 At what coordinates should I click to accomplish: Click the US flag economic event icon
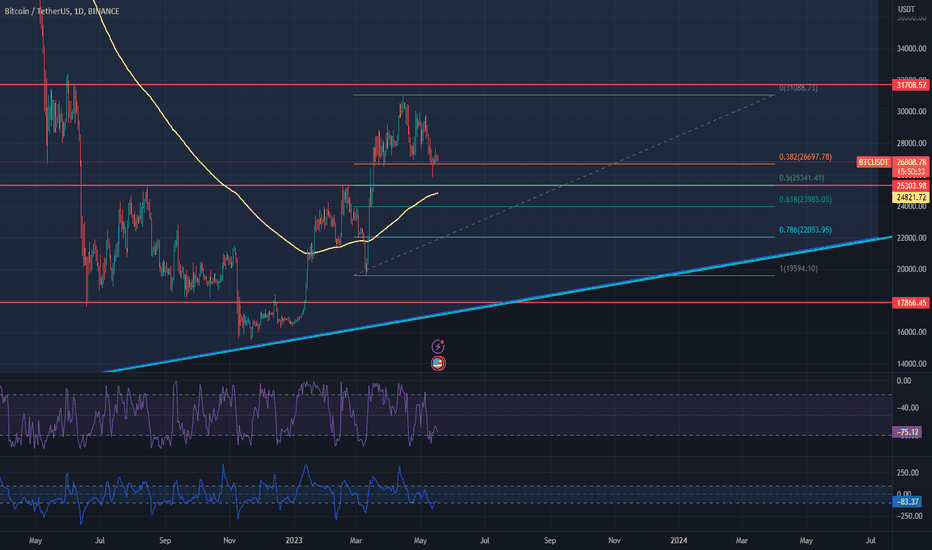point(438,363)
